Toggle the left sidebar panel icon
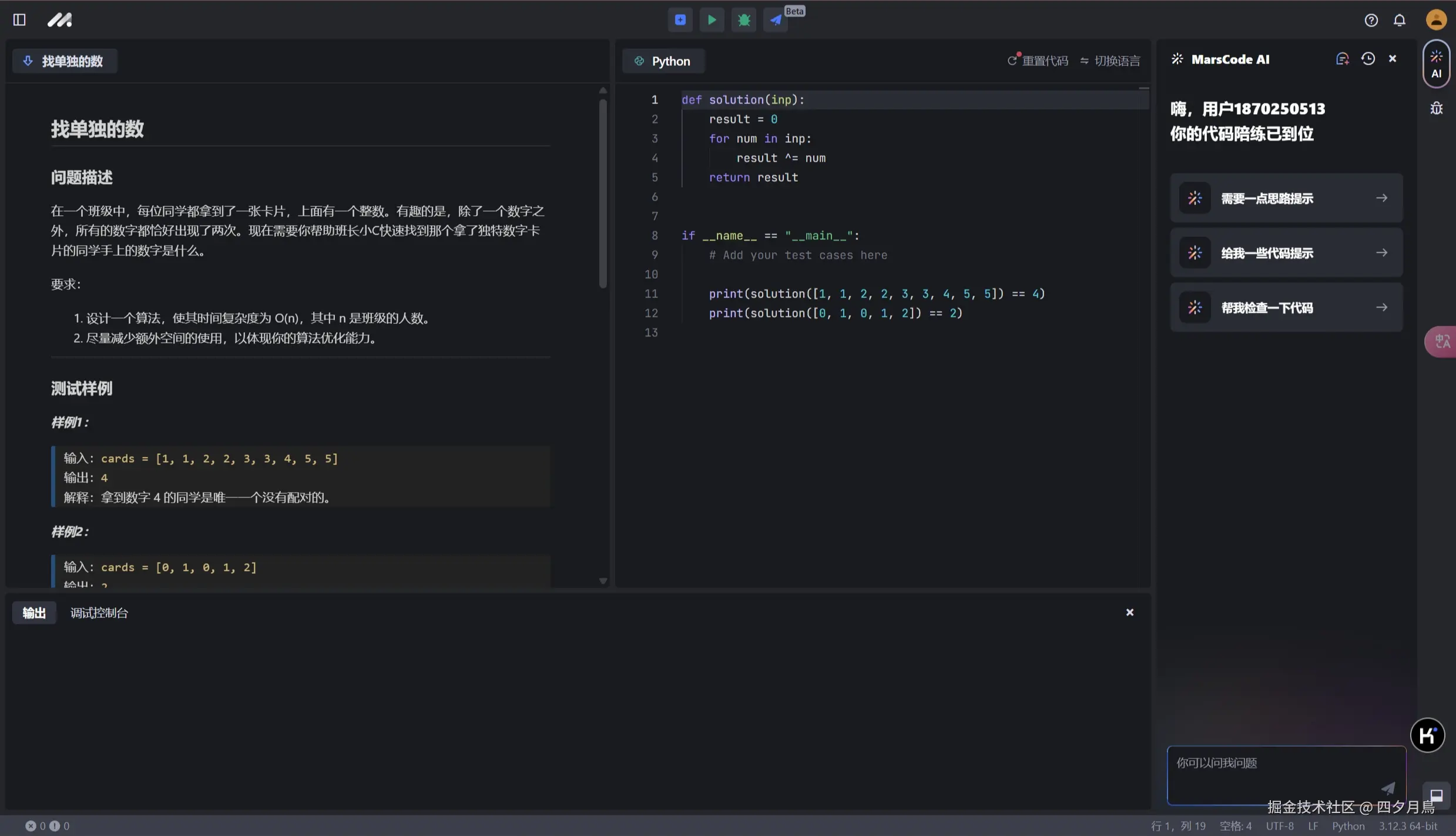 (19, 20)
